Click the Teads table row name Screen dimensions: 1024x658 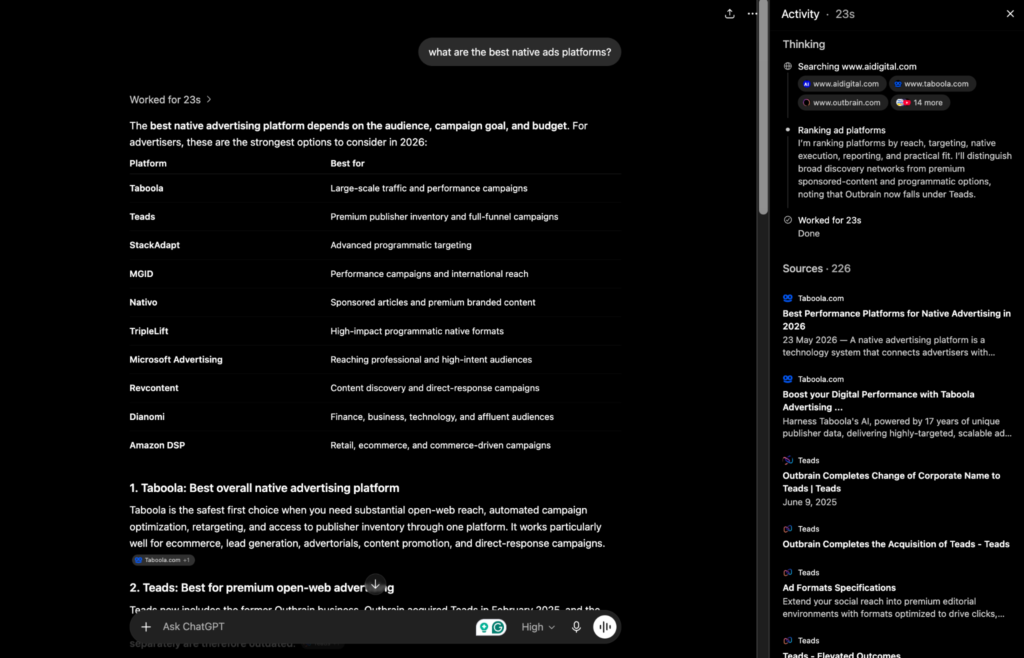(x=142, y=217)
